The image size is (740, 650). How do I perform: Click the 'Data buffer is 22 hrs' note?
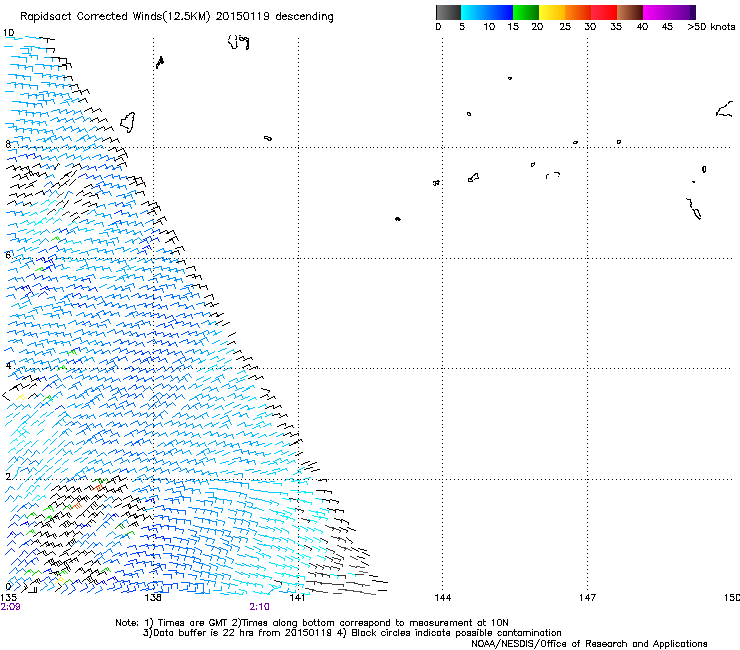[352, 633]
